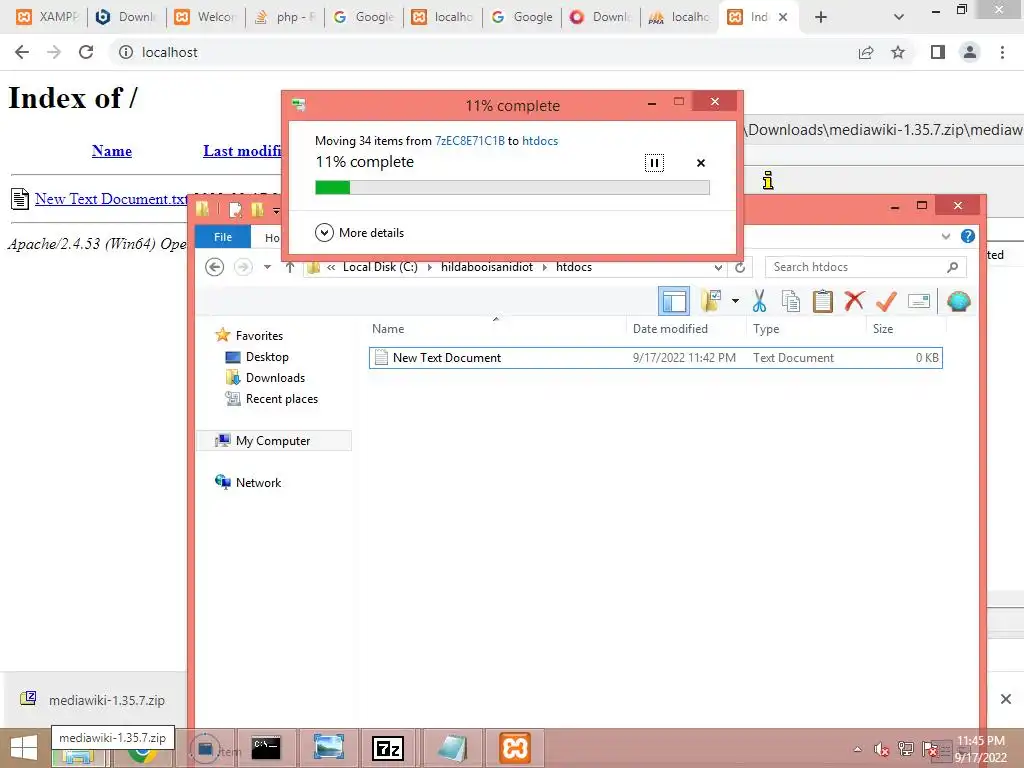Bookmark this page with the star icon
This screenshot has width=1024, height=768.
pos(898,52)
